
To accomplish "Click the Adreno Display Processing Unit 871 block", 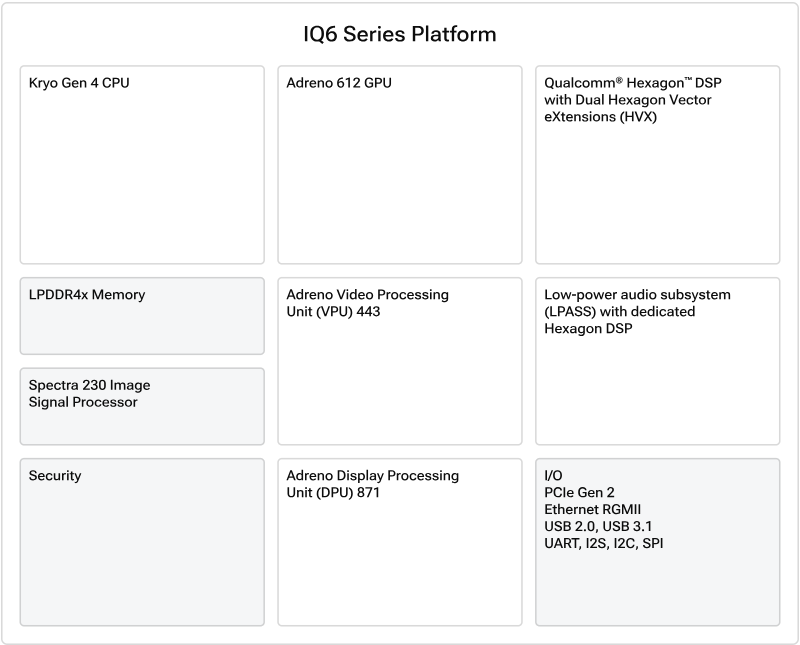I will point(400,542).
